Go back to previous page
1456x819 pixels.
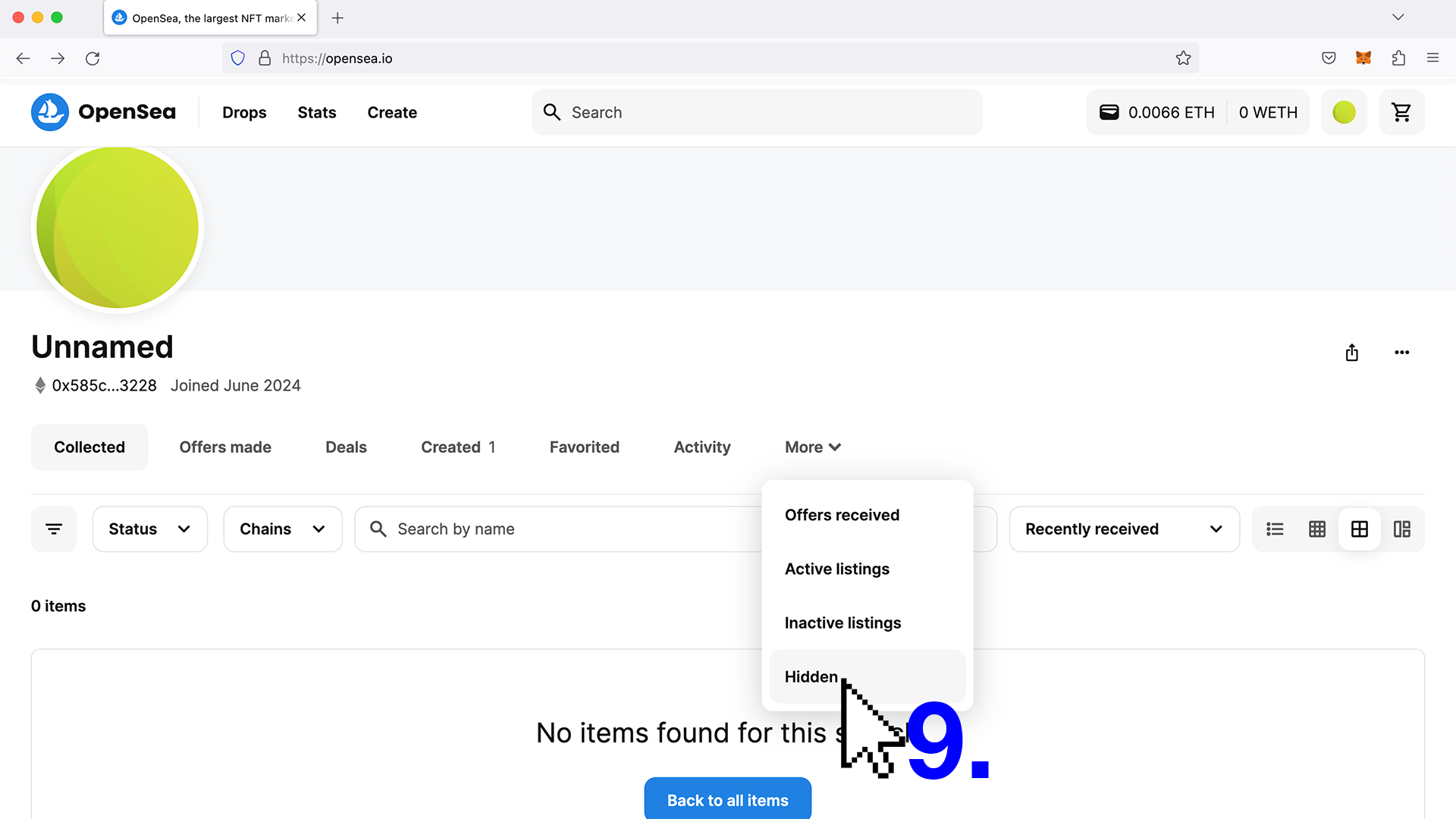pyautogui.click(x=23, y=58)
